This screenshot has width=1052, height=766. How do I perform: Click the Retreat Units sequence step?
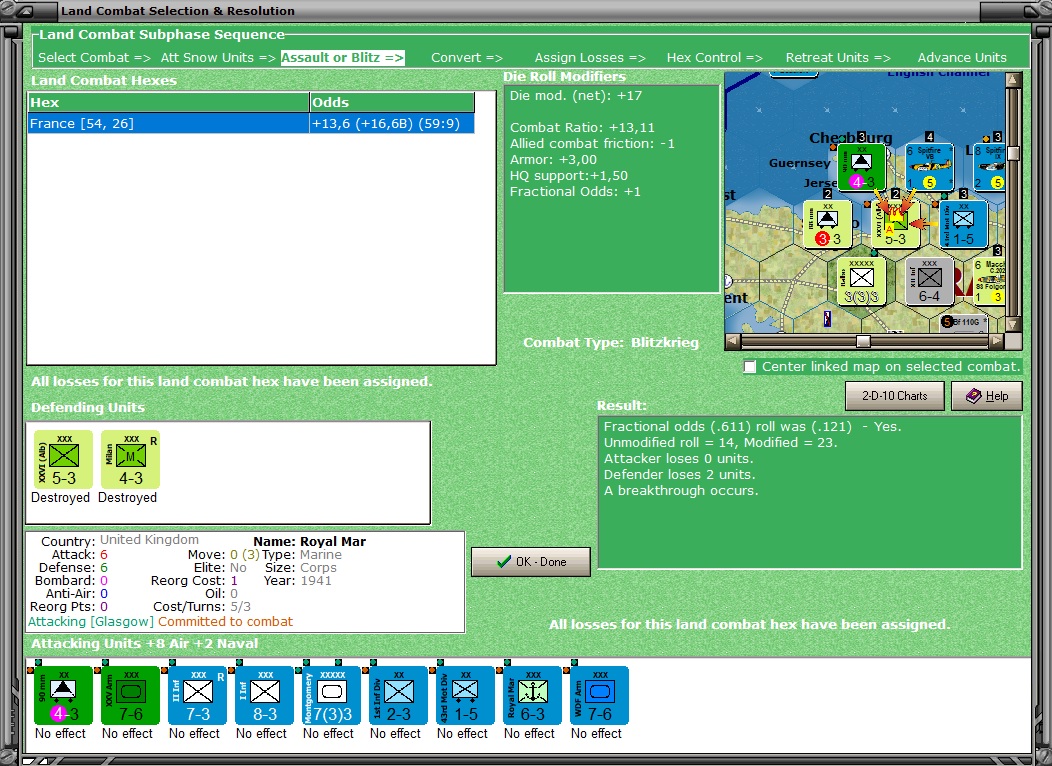(837, 57)
